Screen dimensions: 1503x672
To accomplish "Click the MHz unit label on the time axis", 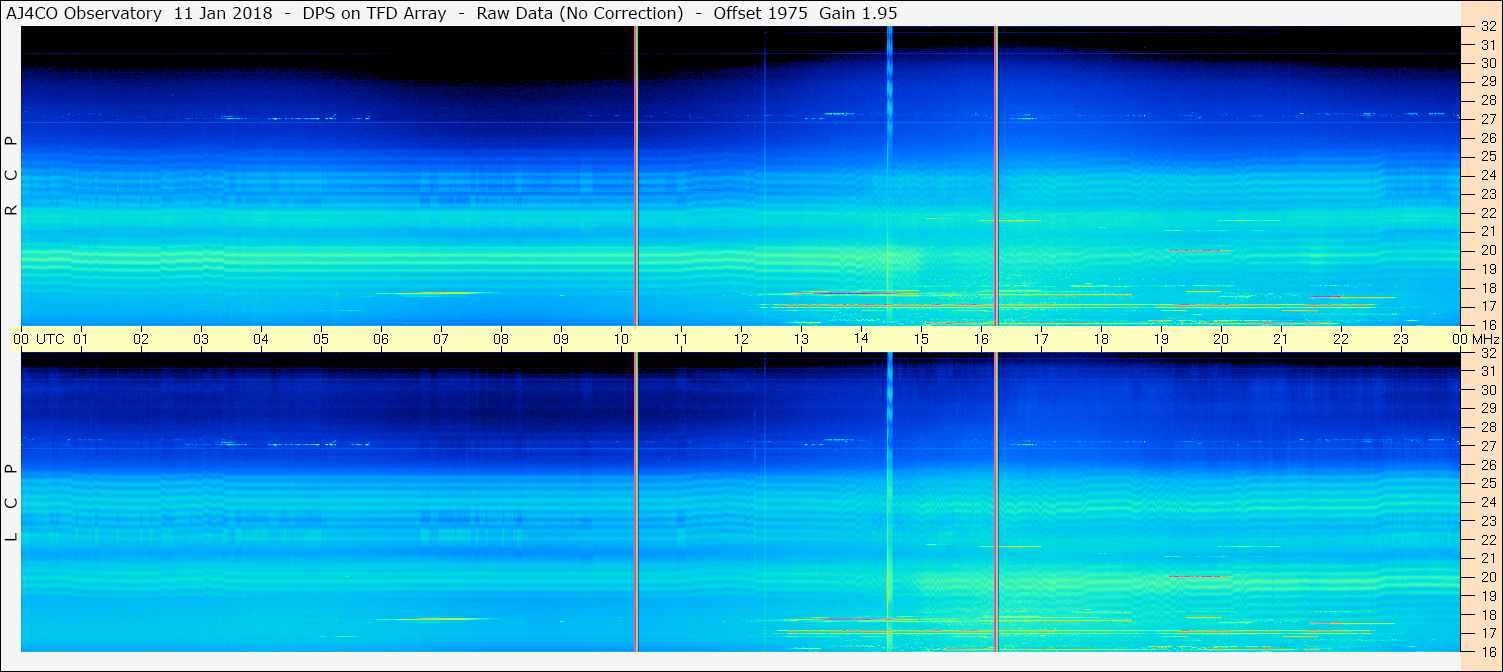I will [x=1485, y=339].
